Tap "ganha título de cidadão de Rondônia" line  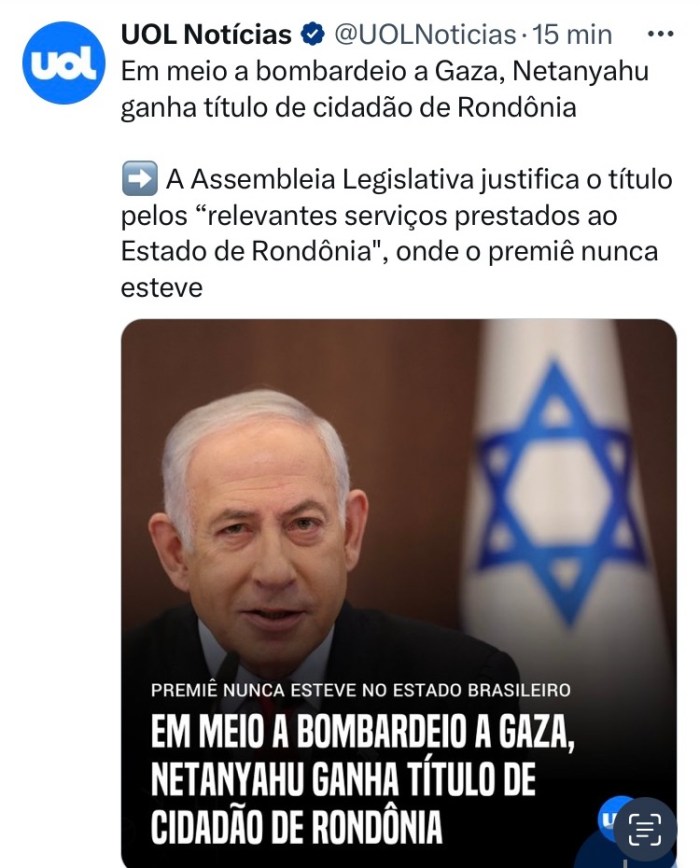coord(349,108)
